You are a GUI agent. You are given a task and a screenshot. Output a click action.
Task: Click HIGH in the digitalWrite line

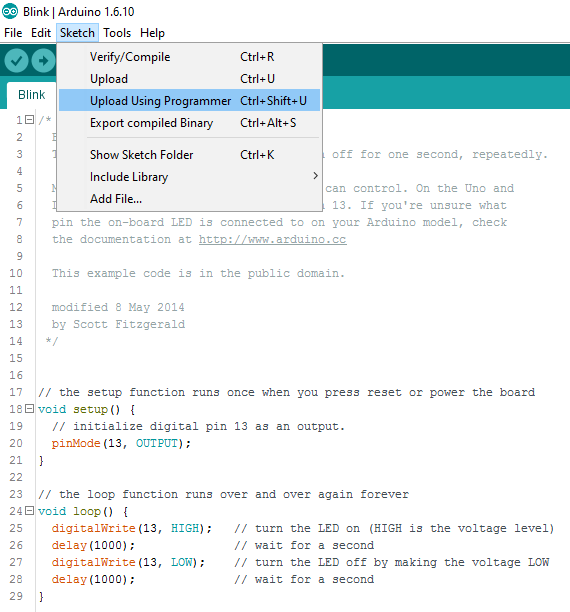click(185, 528)
